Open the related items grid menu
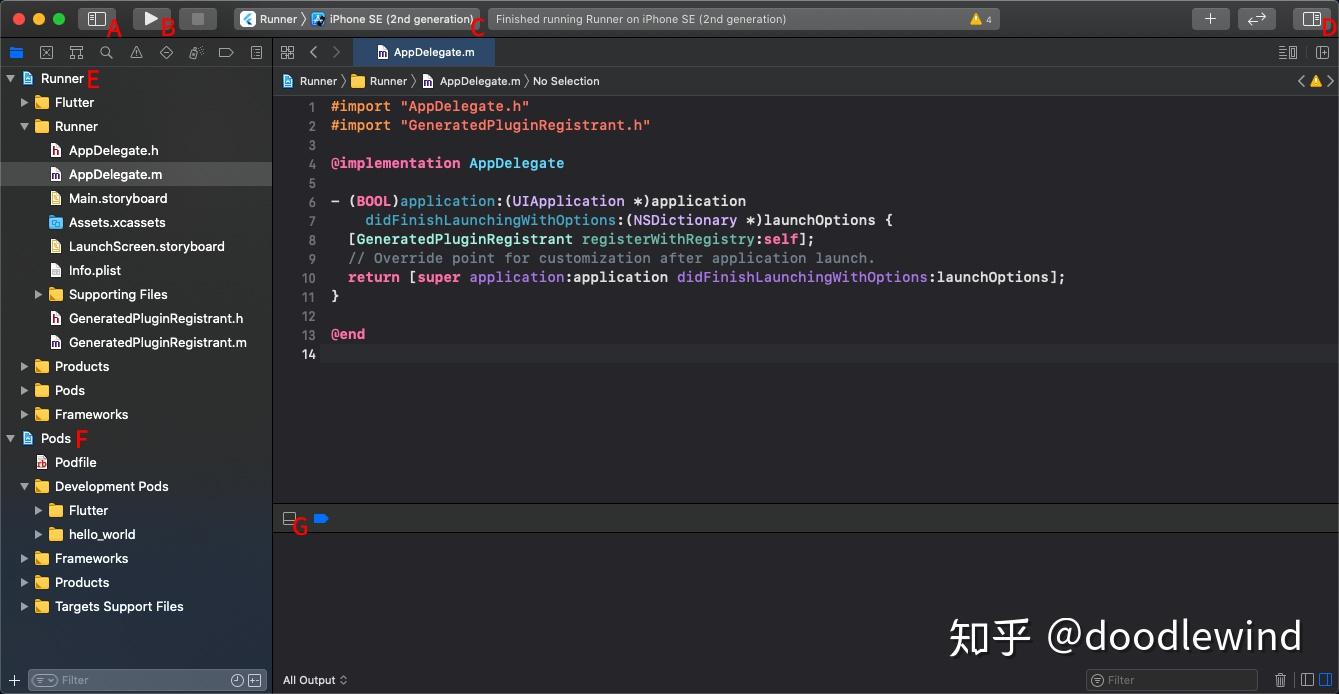The width and height of the screenshot is (1339, 694). click(x=287, y=52)
